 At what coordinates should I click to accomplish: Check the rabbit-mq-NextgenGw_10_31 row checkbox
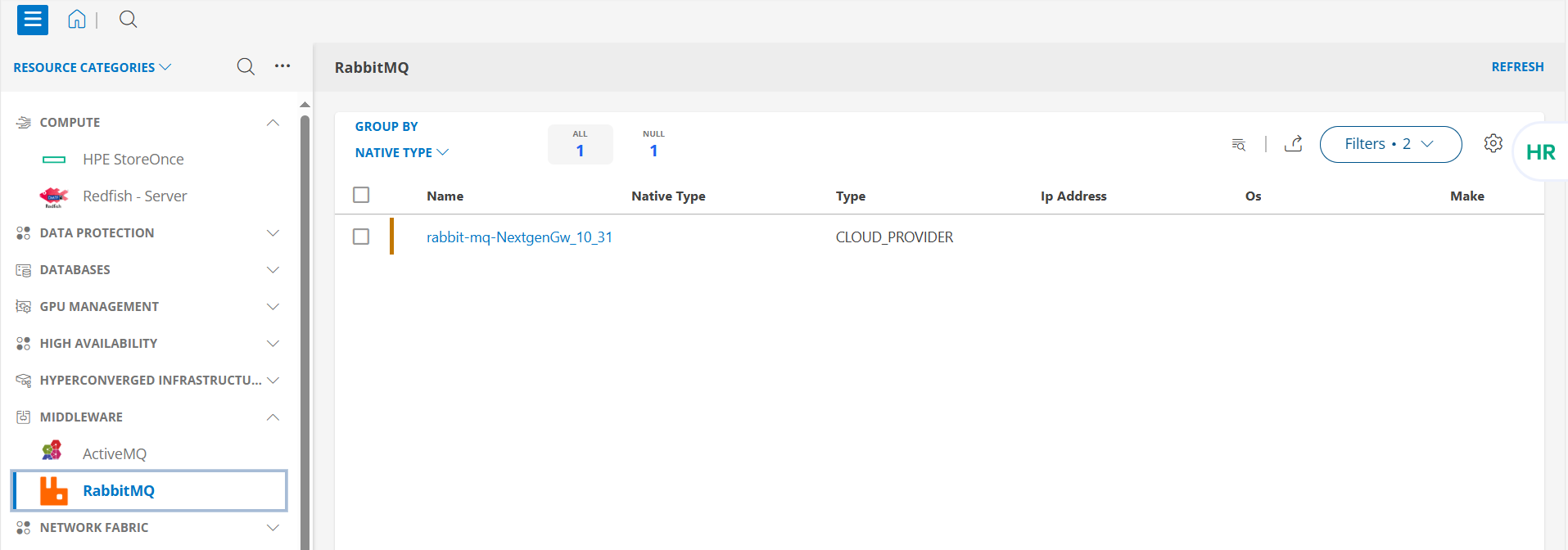coord(361,237)
